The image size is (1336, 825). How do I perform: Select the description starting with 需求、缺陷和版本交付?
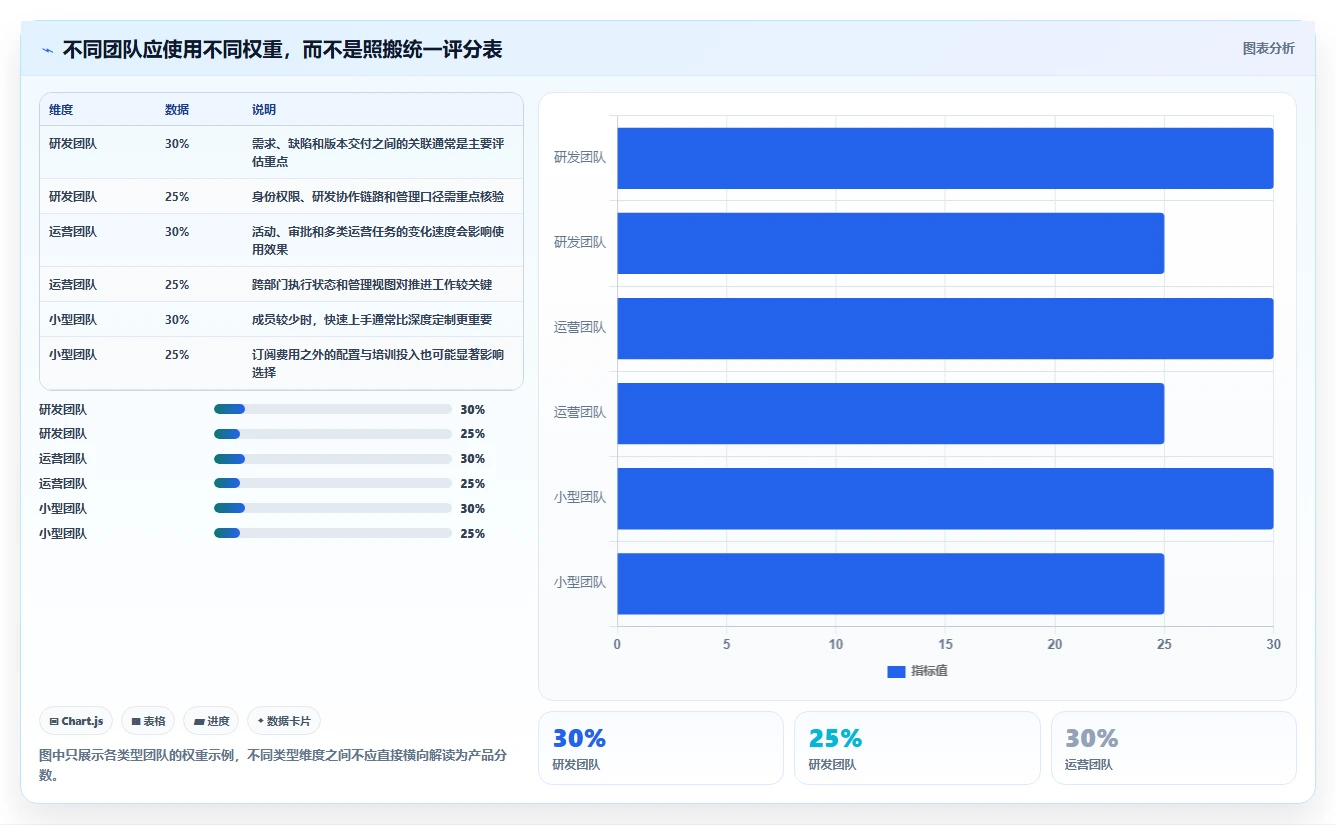point(378,152)
